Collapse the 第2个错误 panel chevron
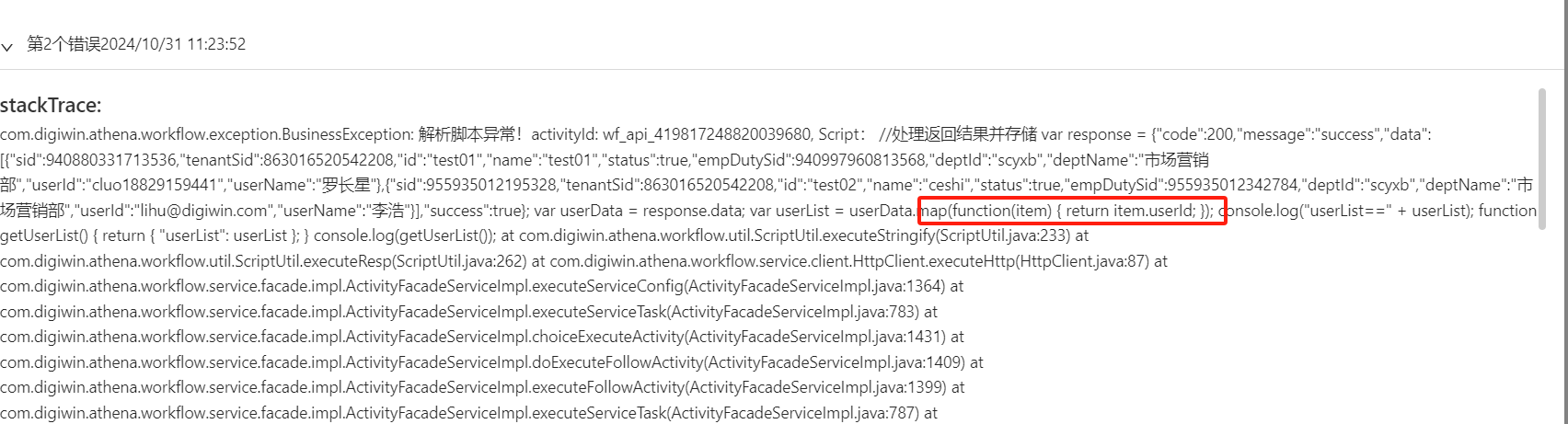The image size is (1568, 424). [7, 45]
